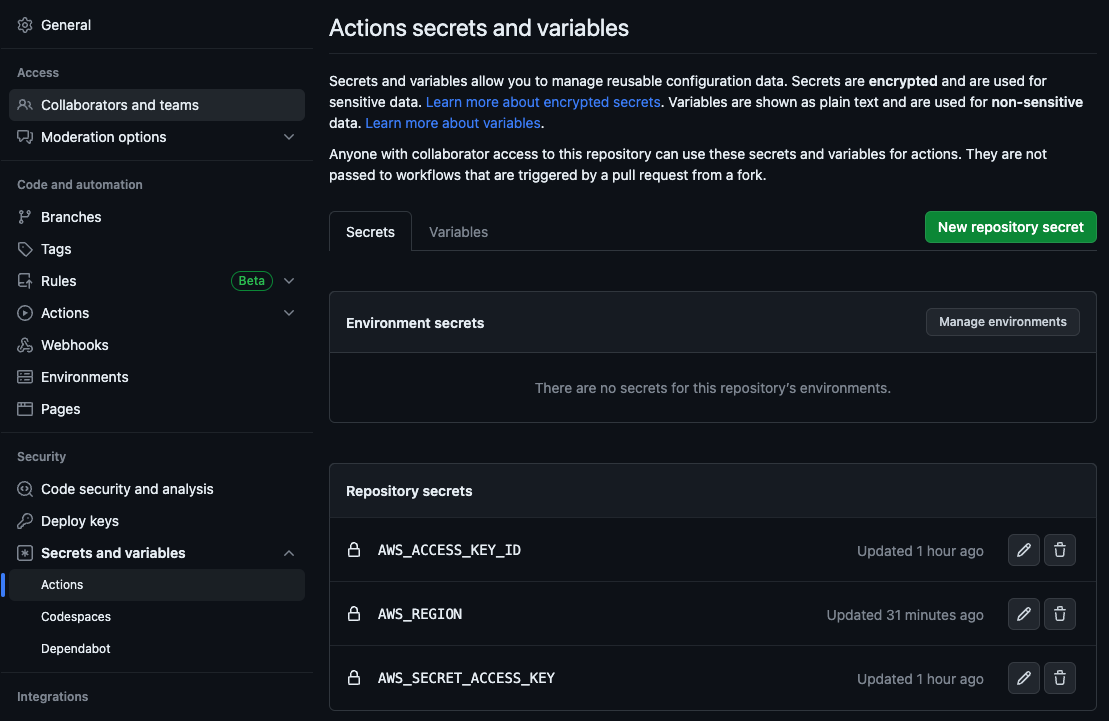
Task: Go to Dependabot secrets page
Action: tap(76, 649)
